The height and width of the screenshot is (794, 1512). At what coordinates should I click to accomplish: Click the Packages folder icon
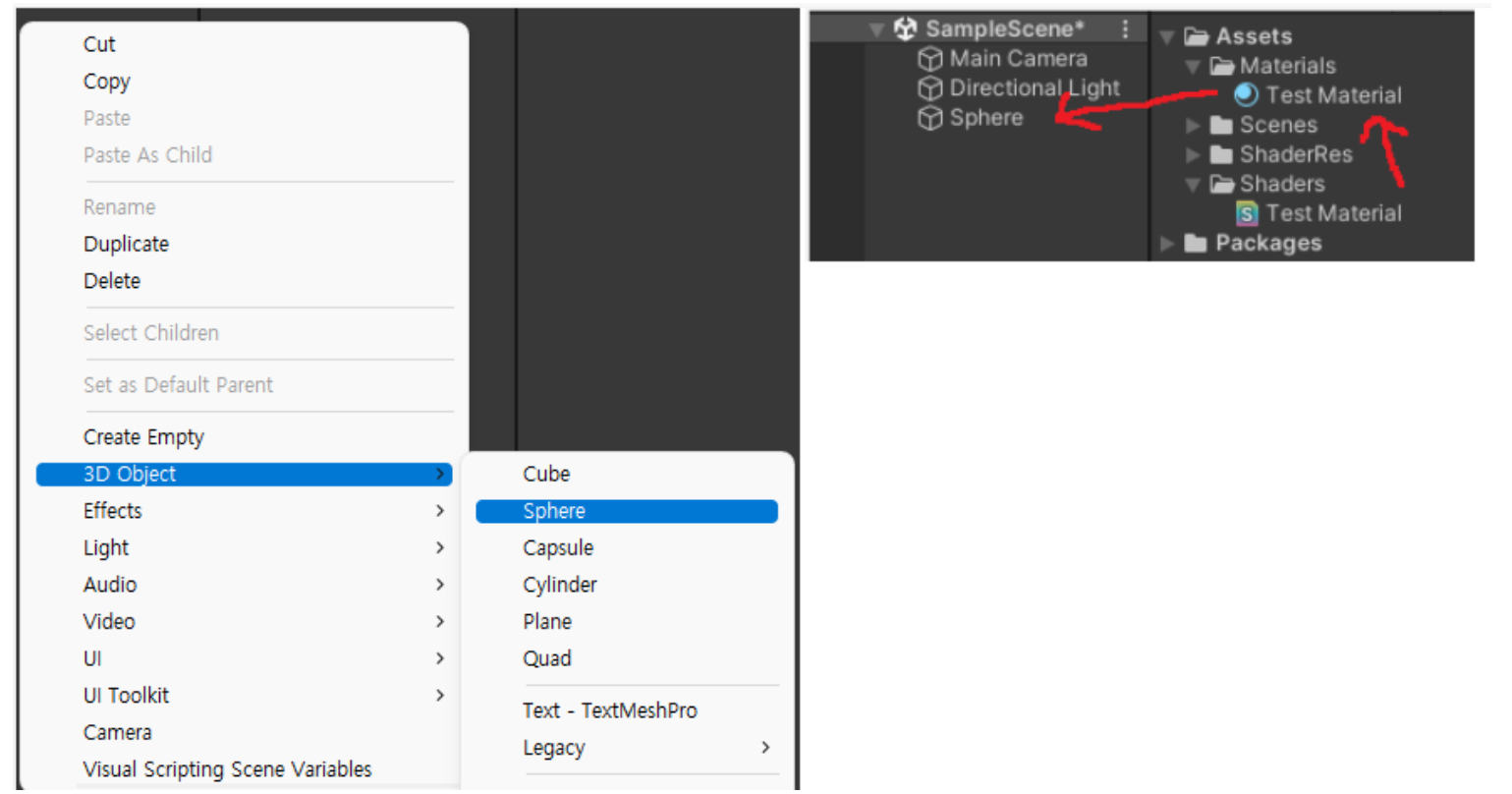point(1196,243)
